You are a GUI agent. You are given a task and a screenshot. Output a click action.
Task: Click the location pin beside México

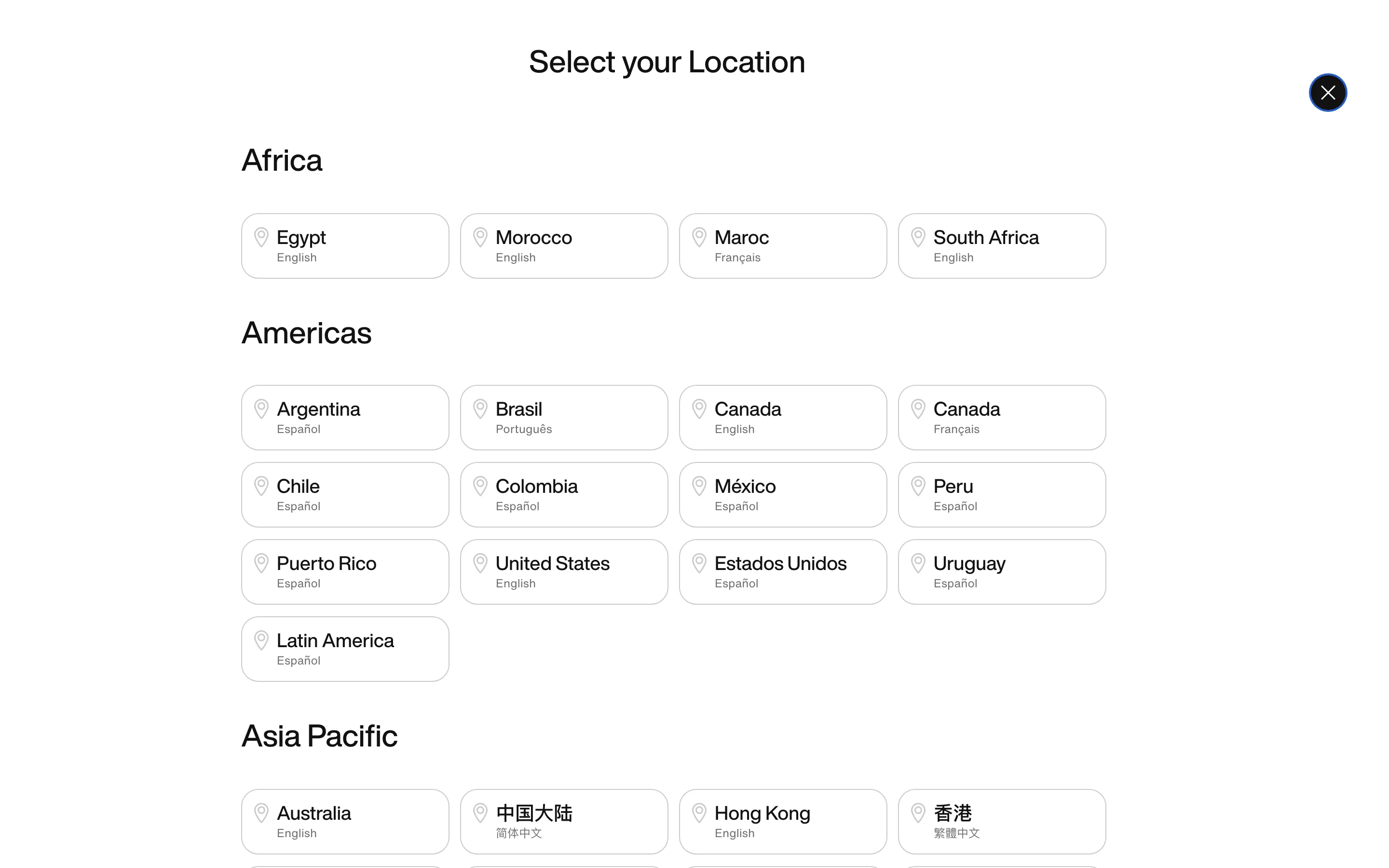(x=698, y=486)
